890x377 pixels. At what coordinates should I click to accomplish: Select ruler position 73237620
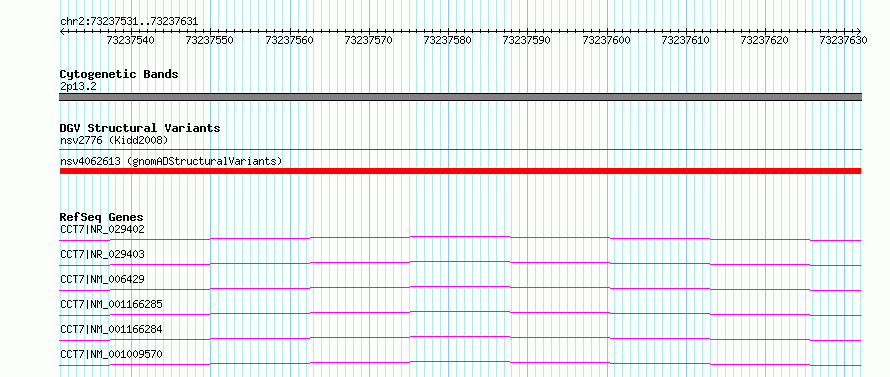tap(765, 41)
